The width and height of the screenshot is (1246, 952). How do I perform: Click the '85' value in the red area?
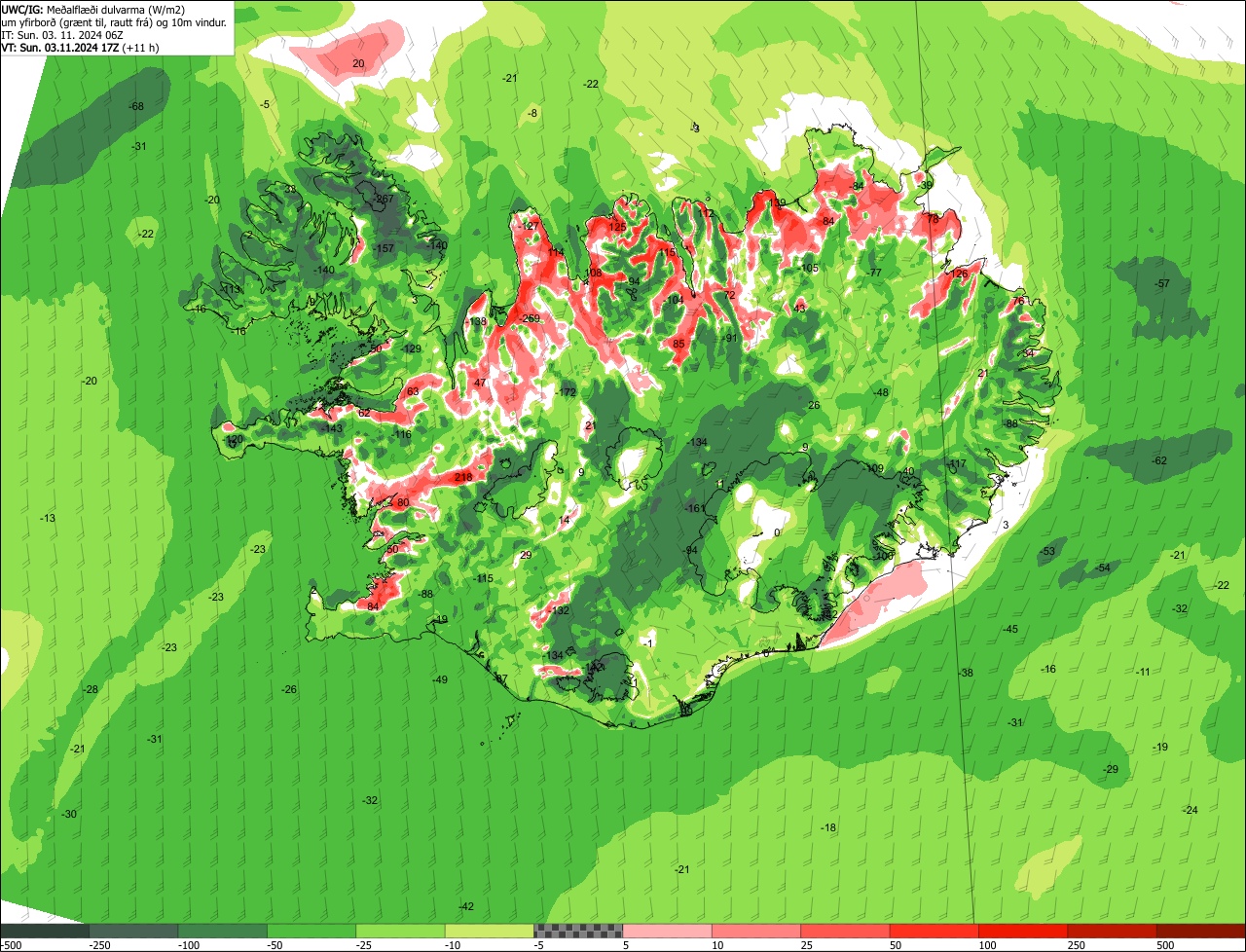(679, 344)
